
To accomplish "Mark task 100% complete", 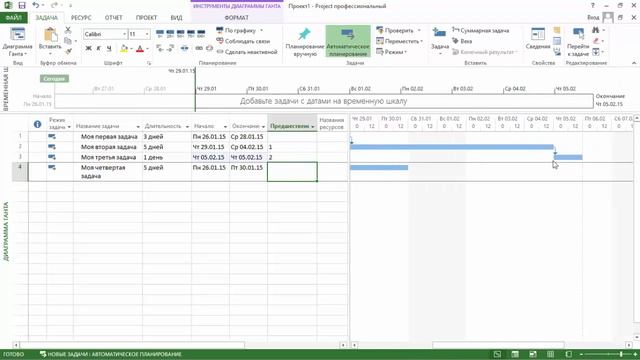I will click(x=201, y=33).
